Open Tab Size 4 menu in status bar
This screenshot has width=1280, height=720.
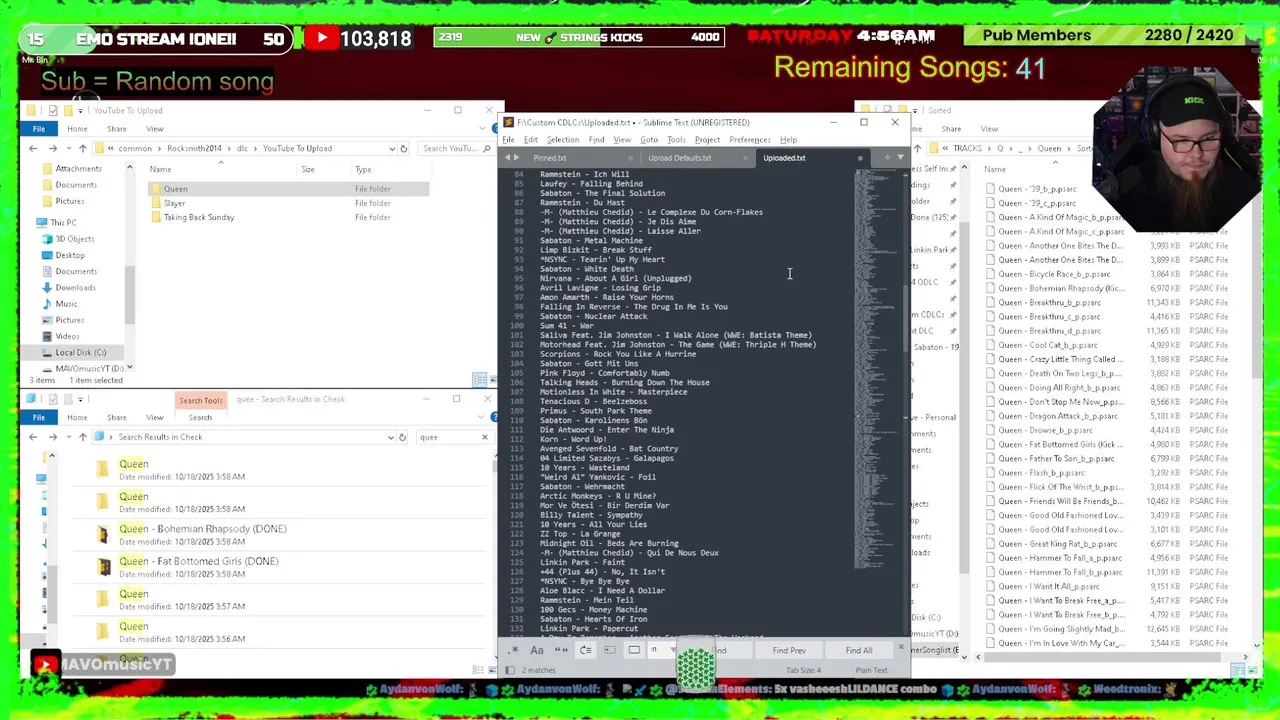click(803, 670)
